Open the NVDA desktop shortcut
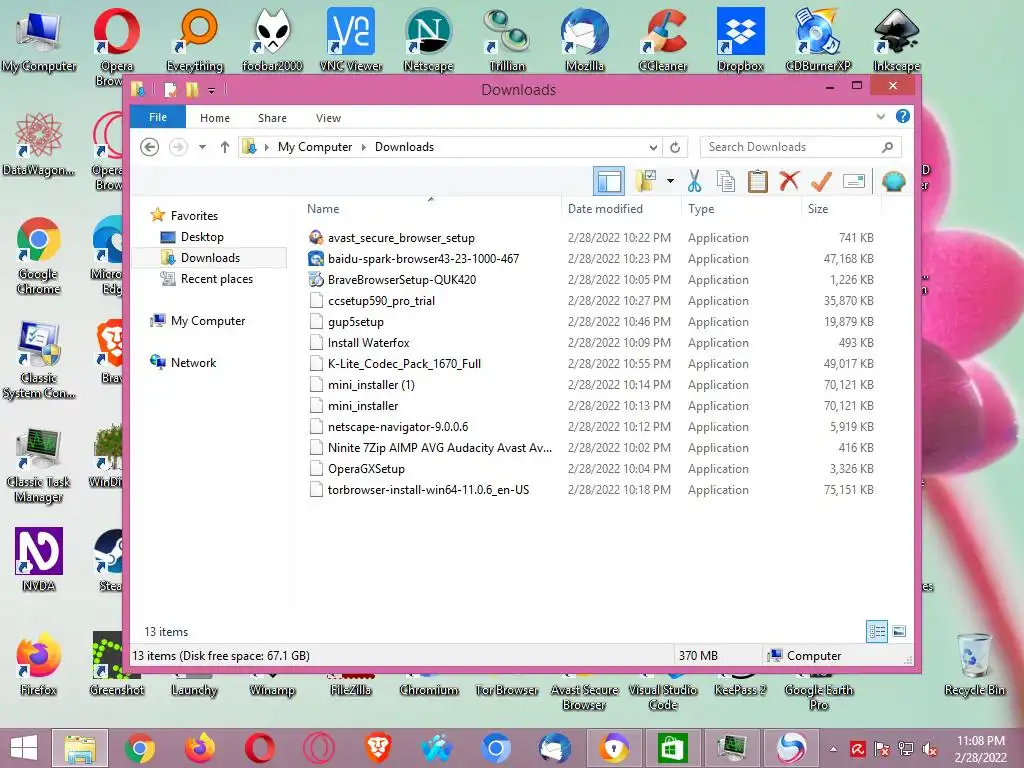Image resolution: width=1024 pixels, height=768 pixels. tap(39, 559)
